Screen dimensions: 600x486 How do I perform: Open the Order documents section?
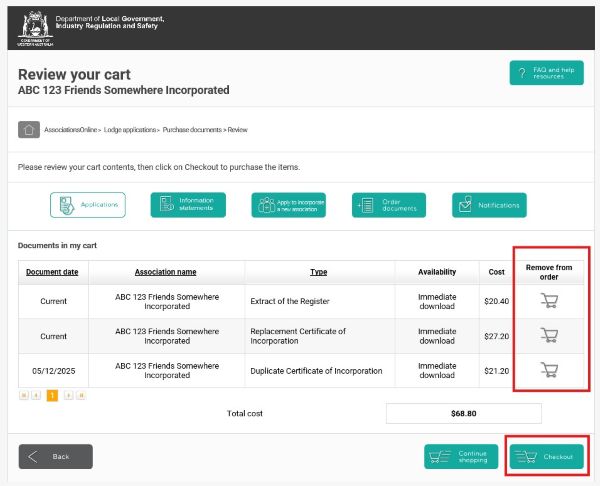pyautogui.click(x=389, y=205)
